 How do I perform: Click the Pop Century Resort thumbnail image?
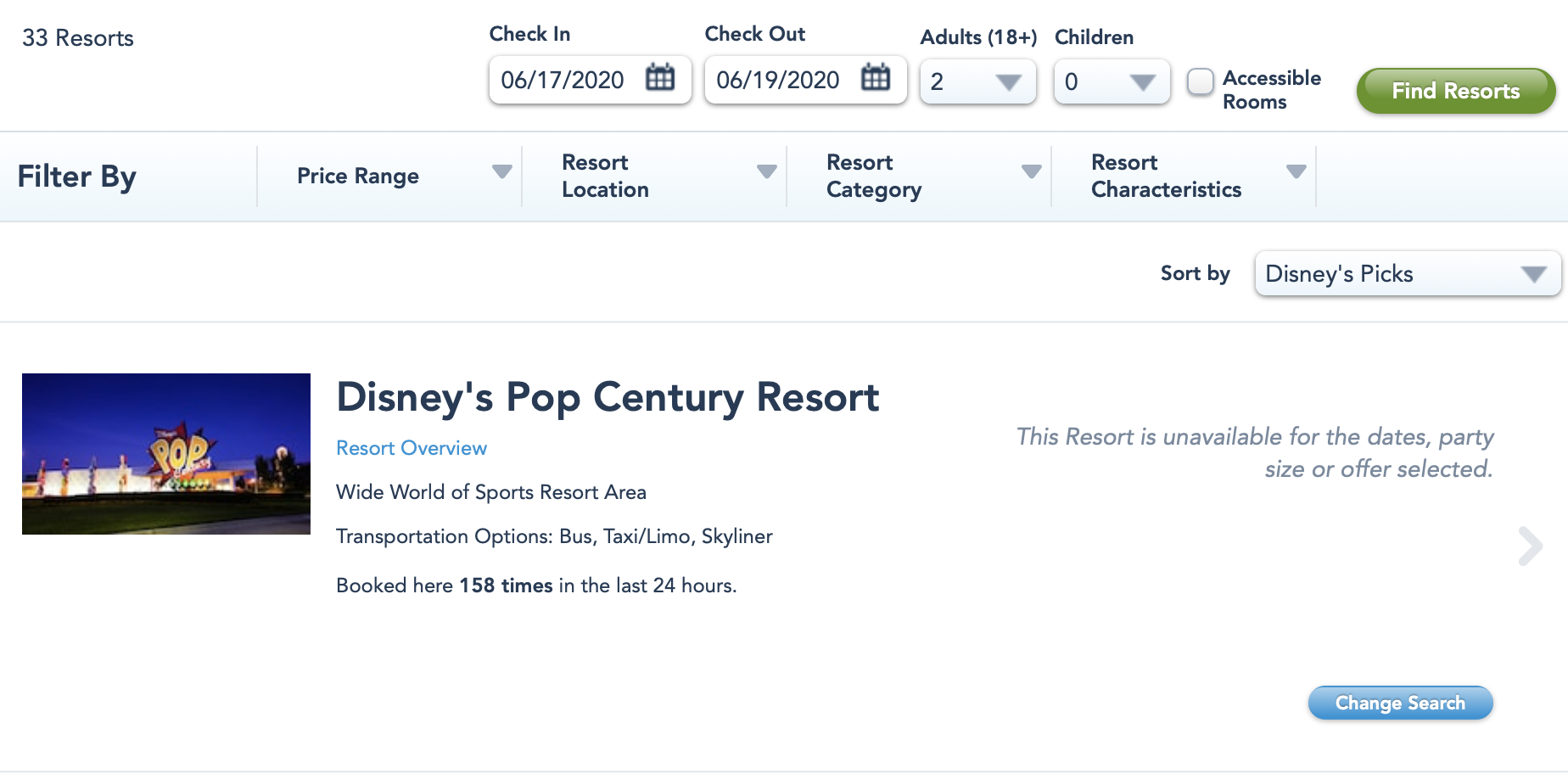166,454
